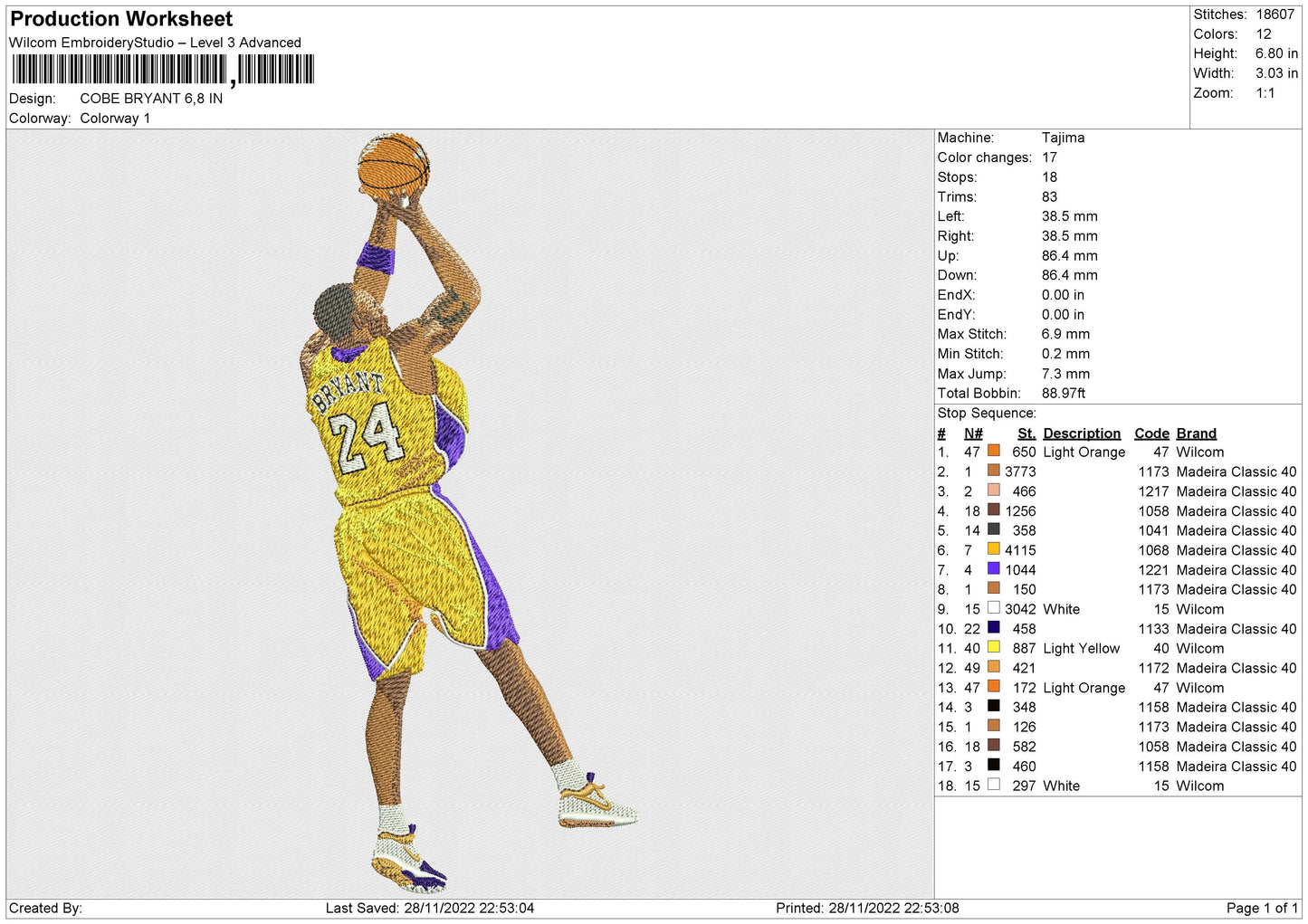Select the Min Stitch value 0.2 mm
The height and width of the screenshot is (924, 1308).
(x=1065, y=354)
